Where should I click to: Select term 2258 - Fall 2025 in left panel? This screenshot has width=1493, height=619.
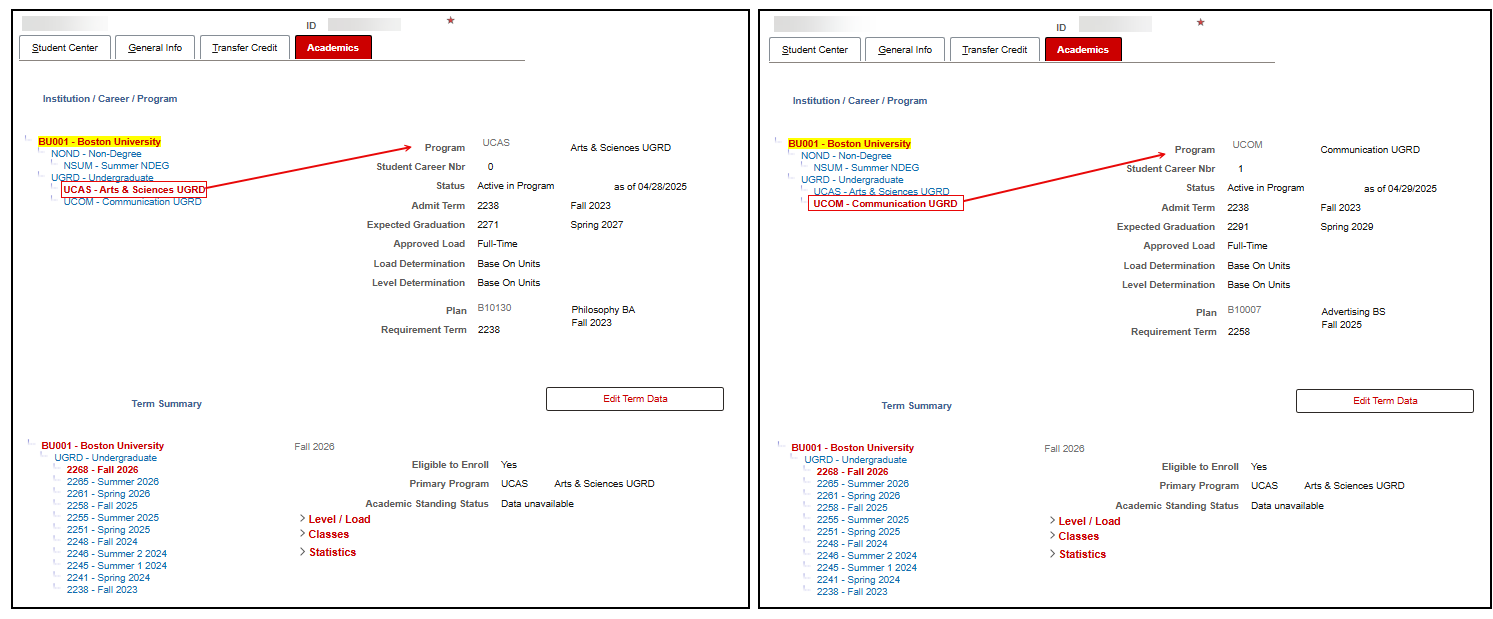102,506
